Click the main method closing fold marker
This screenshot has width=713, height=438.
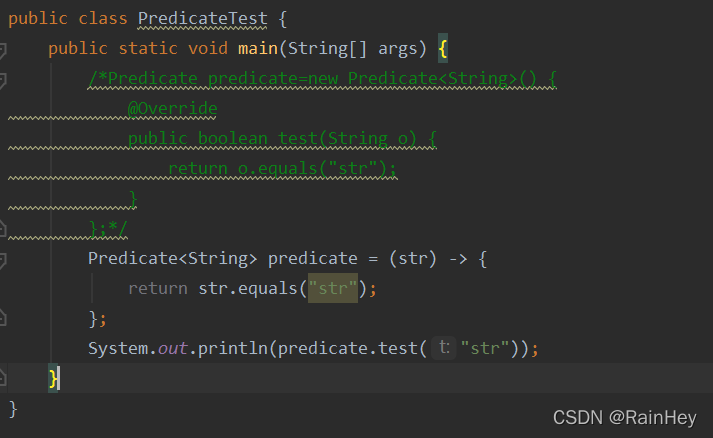(2, 378)
